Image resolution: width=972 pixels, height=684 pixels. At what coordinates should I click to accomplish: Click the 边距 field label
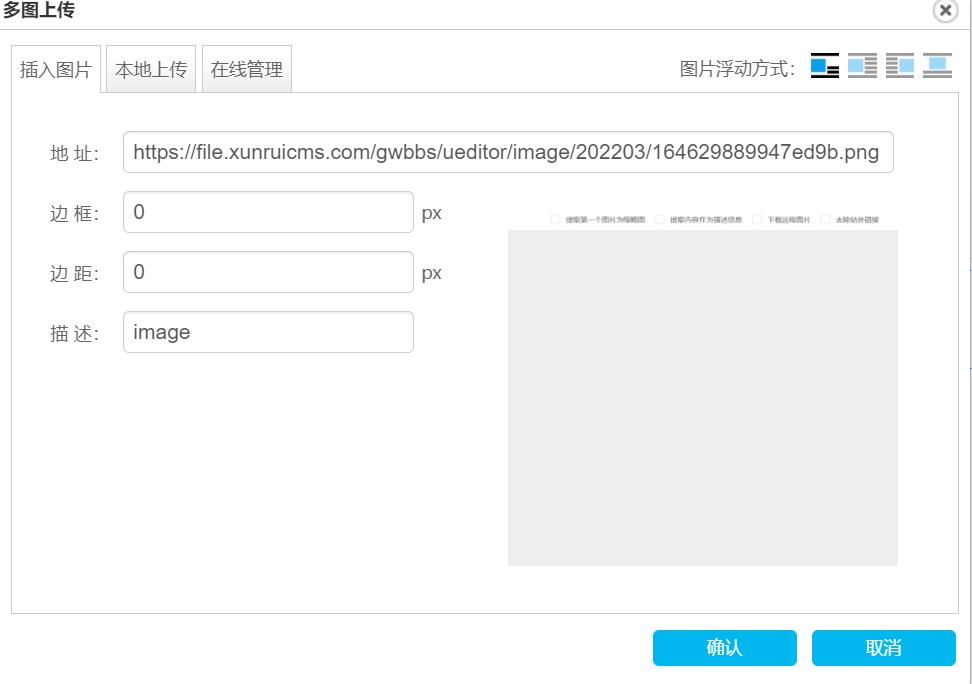point(74,273)
